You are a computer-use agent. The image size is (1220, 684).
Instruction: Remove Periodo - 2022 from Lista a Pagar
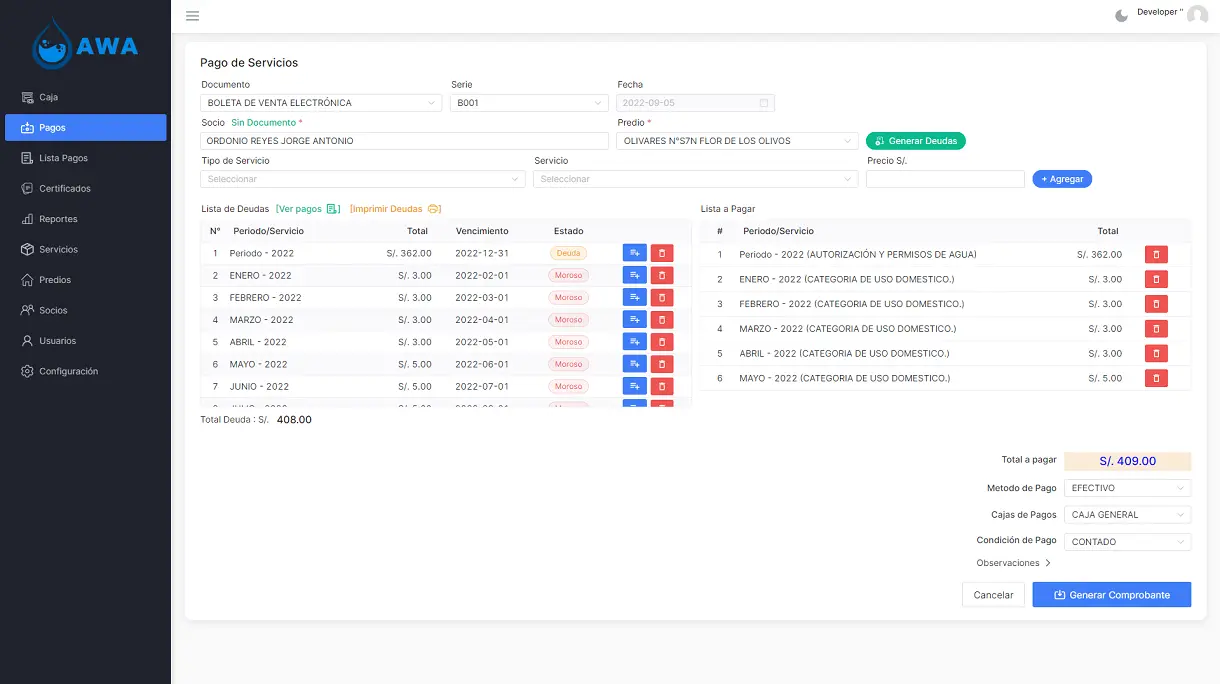(x=1155, y=255)
